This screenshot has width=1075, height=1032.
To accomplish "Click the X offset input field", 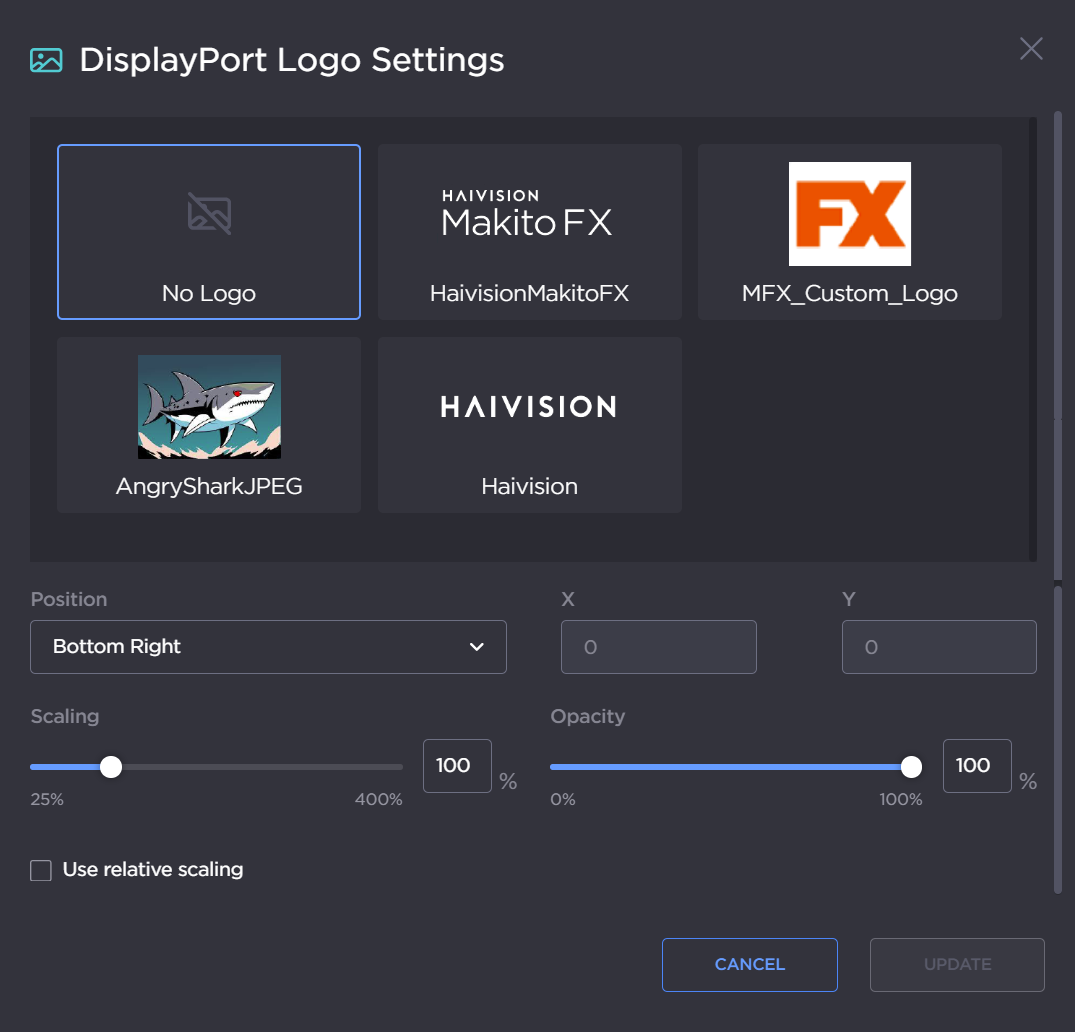I will [658, 647].
